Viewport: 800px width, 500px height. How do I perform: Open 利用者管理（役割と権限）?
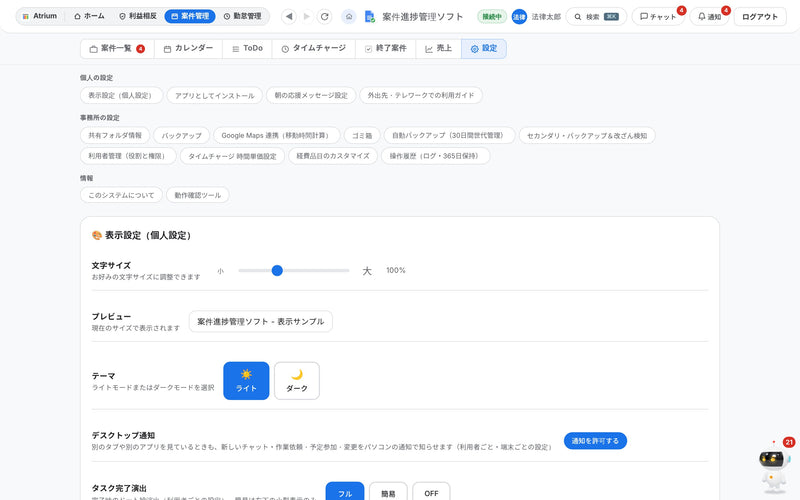pyautogui.click(x=128, y=156)
